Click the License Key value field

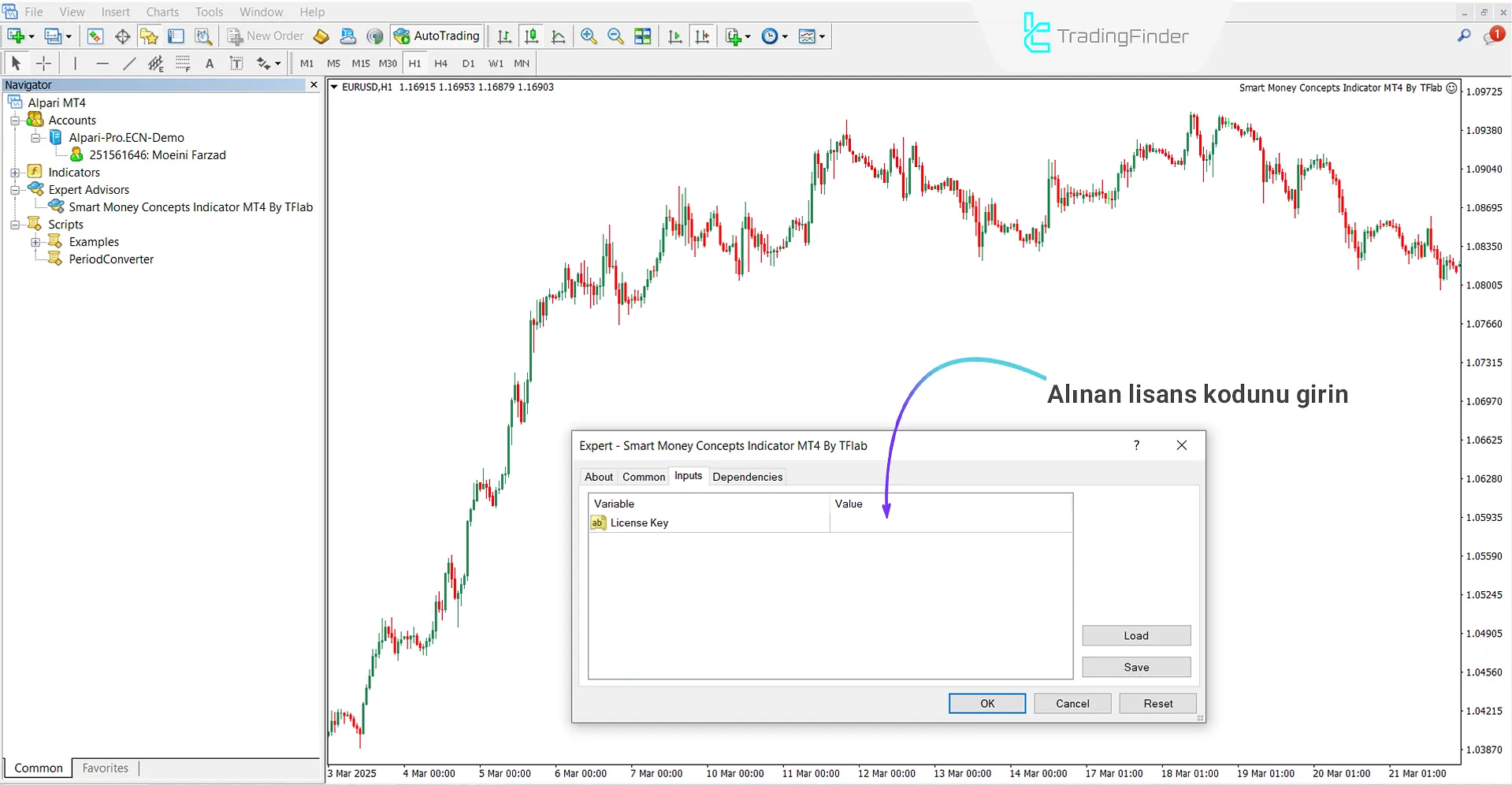pos(949,523)
